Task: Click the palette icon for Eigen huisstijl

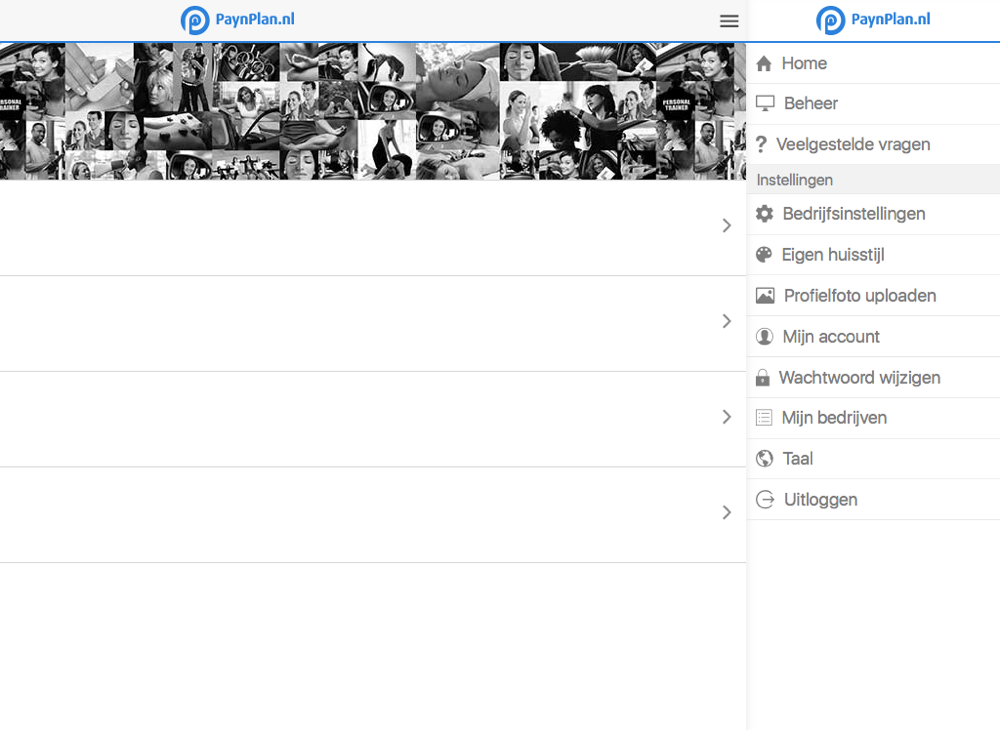Action: point(764,255)
